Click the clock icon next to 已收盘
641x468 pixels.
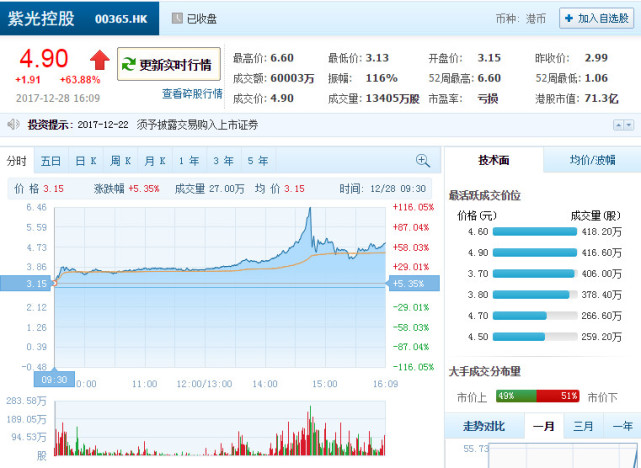177,18
